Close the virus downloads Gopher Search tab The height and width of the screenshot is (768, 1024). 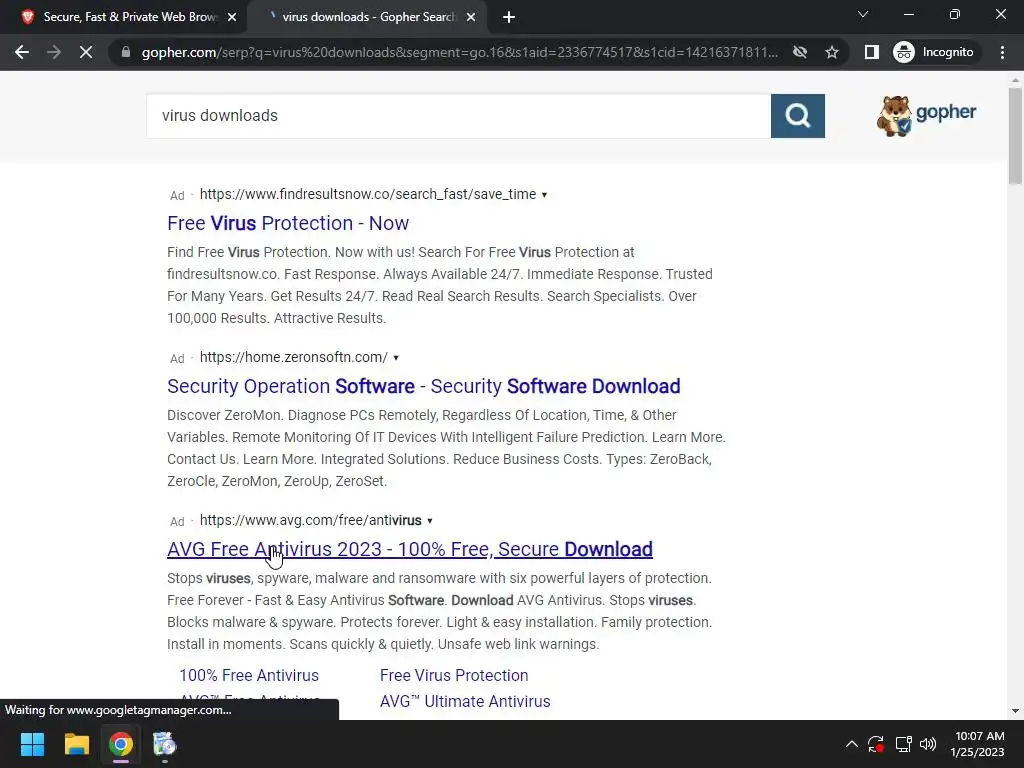[471, 18]
